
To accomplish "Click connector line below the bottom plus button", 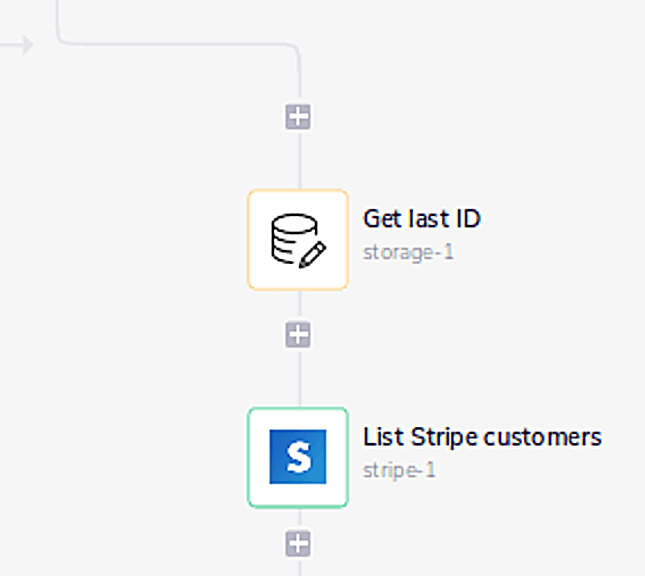I will [299, 567].
